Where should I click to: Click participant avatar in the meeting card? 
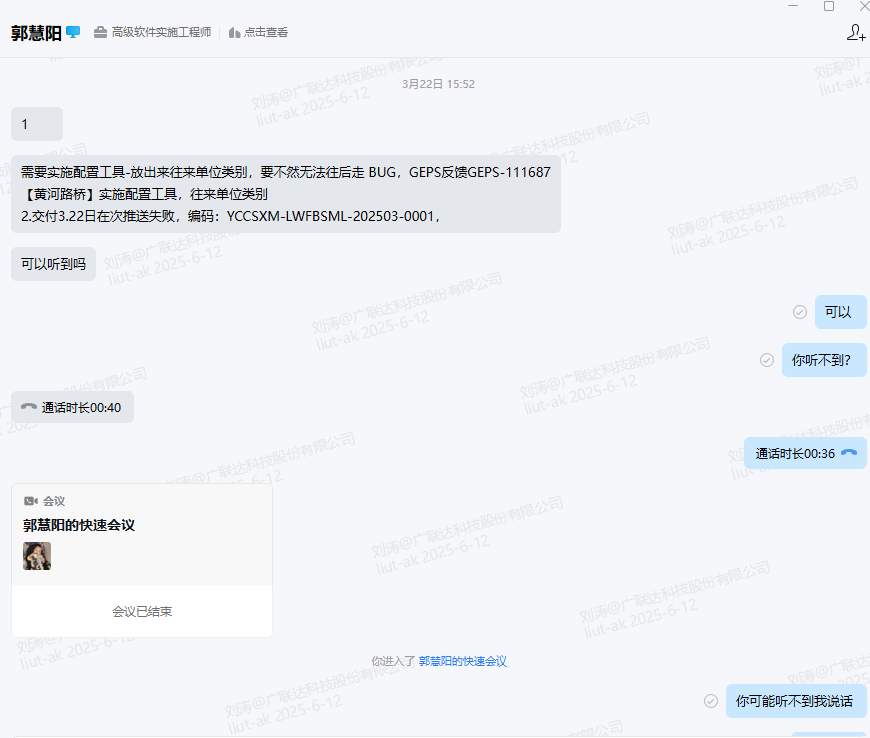point(37,556)
